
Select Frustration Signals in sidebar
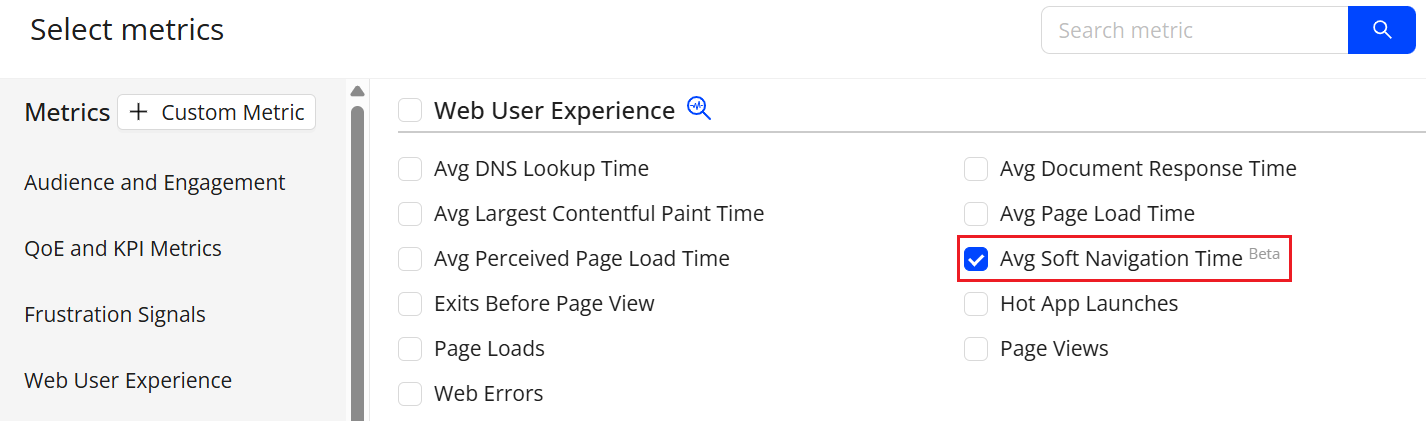(115, 314)
